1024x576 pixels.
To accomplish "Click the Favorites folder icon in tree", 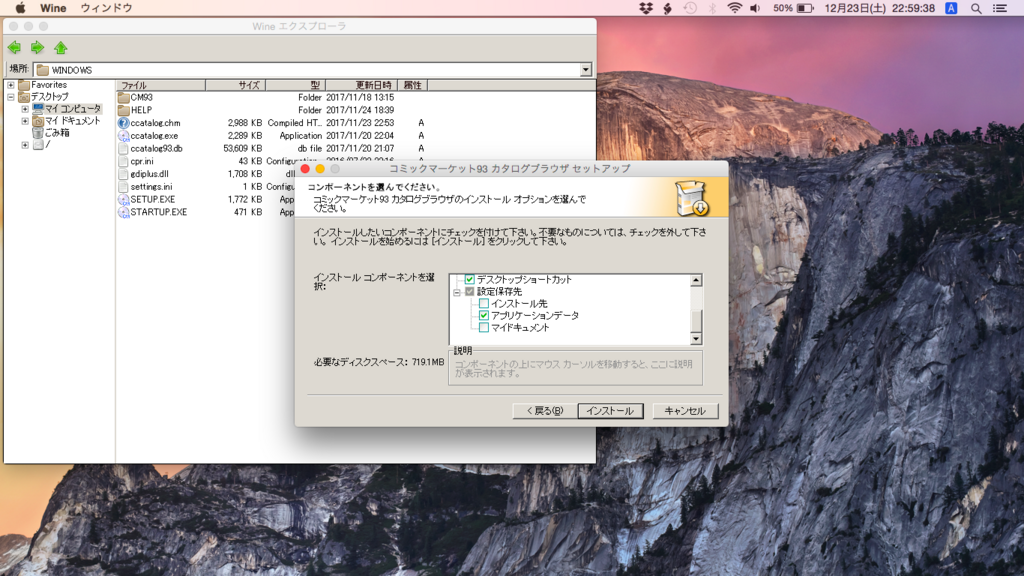I will click(24, 85).
